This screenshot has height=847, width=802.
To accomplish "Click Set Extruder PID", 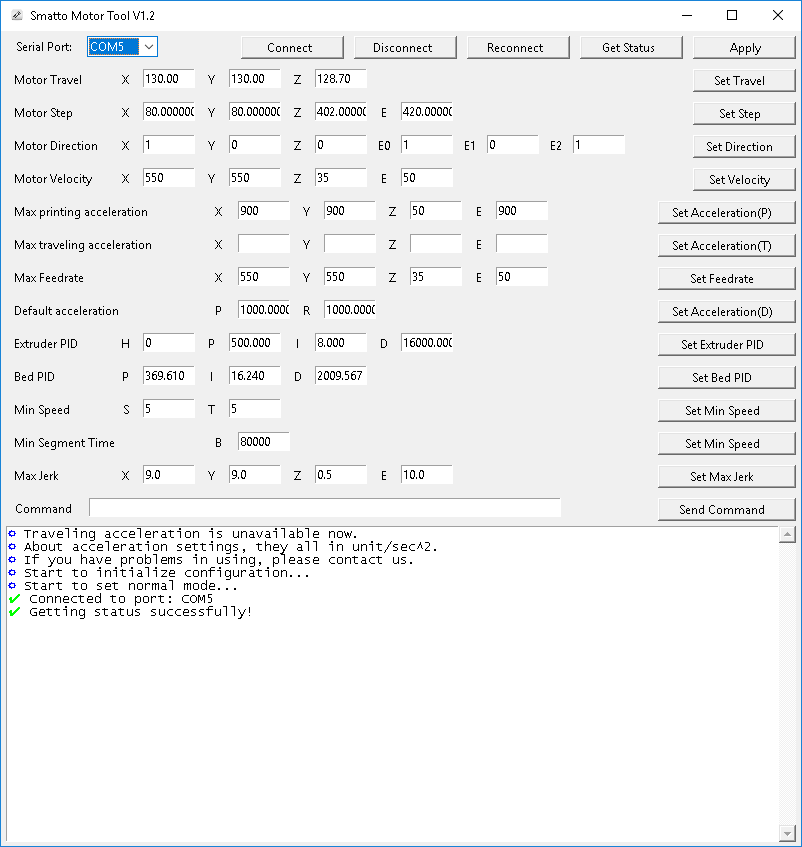I will point(727,344).
